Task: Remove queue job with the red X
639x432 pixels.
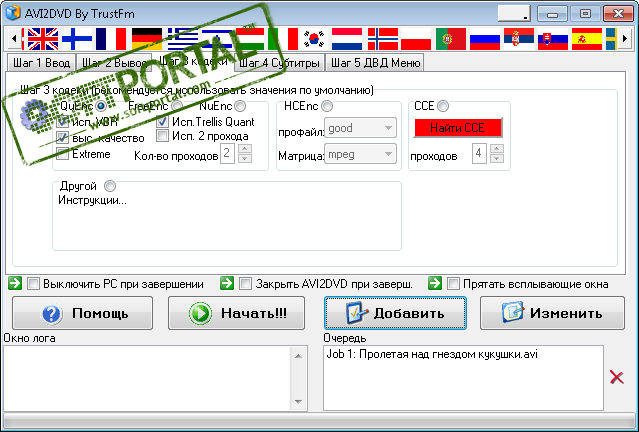Action: tap(617, 377)
